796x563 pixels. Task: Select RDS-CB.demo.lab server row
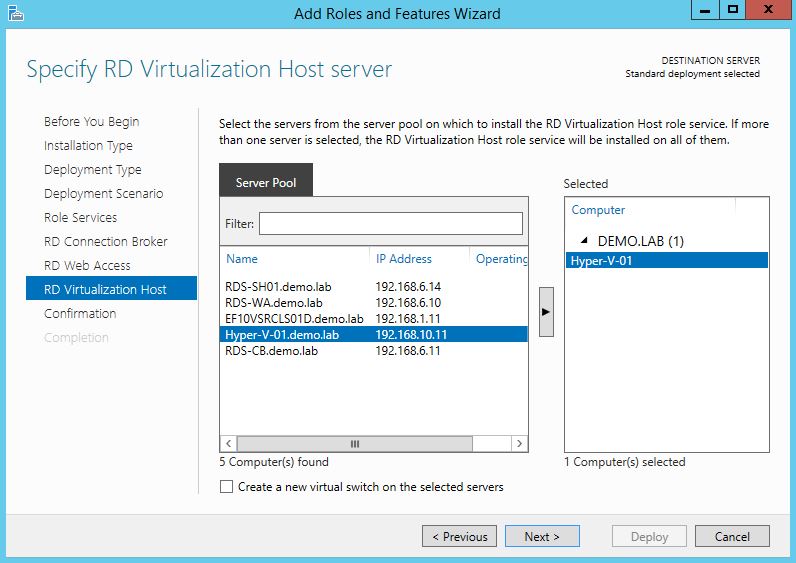[x=272, y=351]
